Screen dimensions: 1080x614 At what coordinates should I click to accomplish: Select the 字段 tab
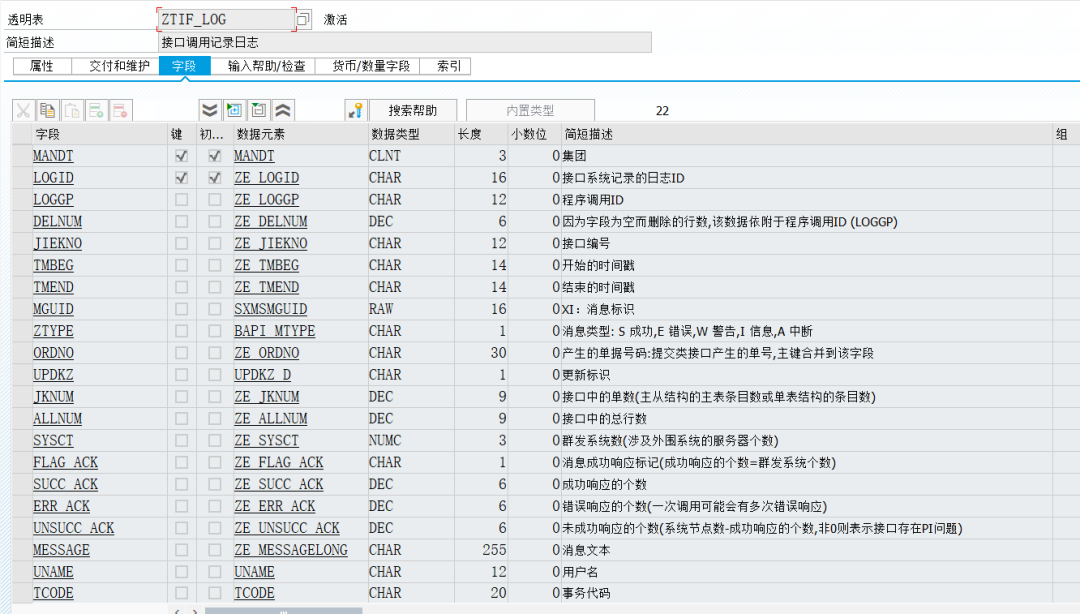pos(185,66)
